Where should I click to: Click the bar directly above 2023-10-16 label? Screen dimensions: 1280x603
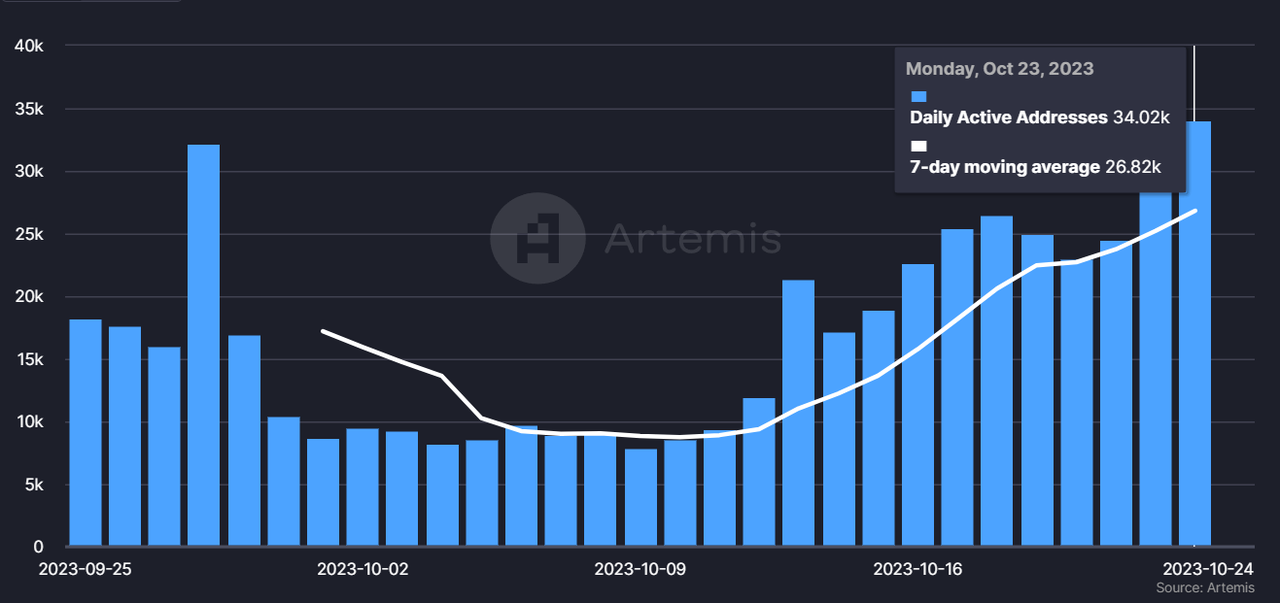[918, 405]
